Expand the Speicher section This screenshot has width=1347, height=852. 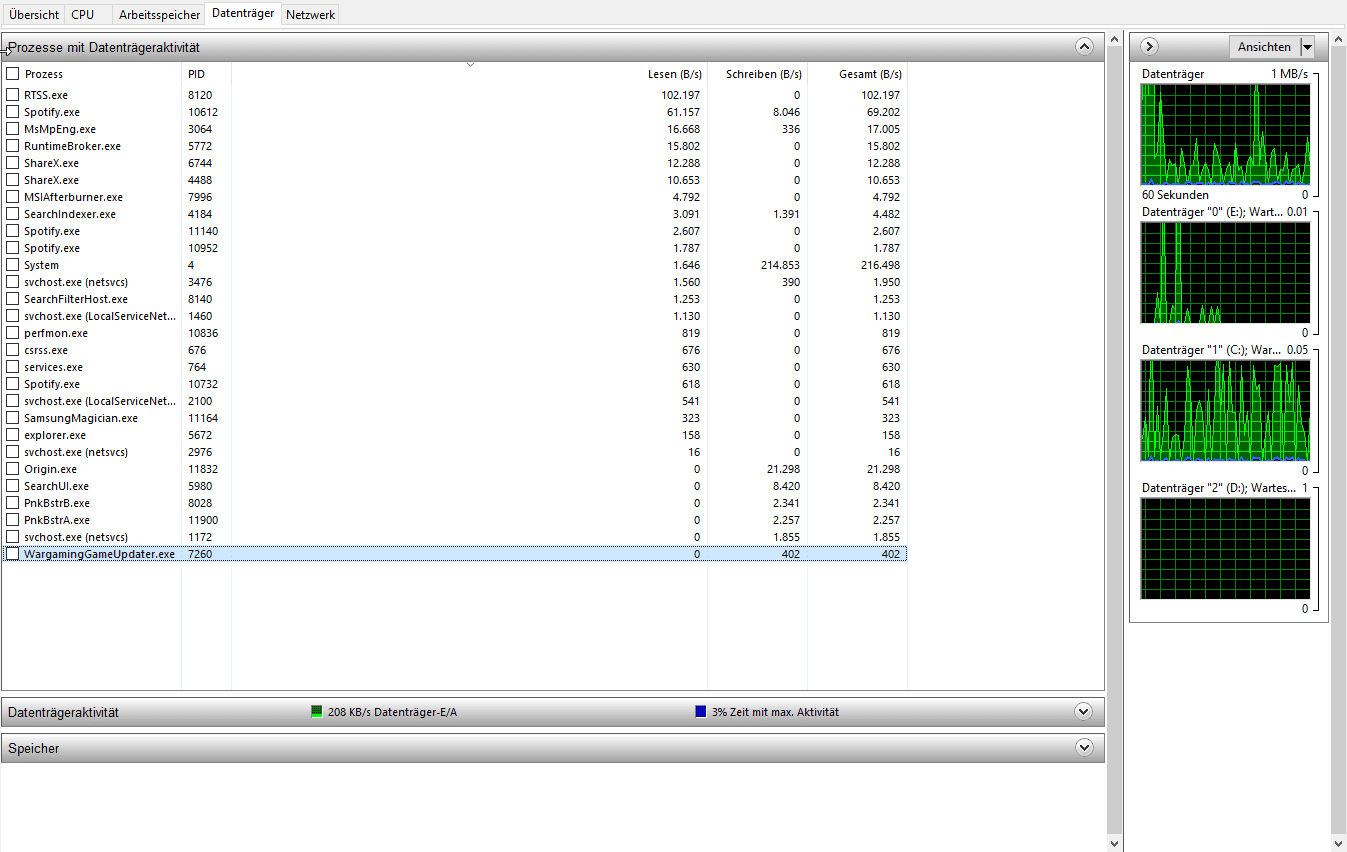[1083, 748]
